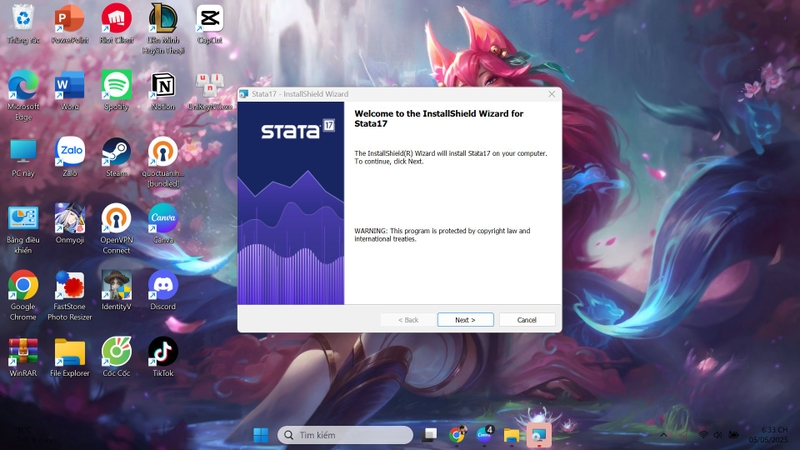Screen dimensions: 800x450
Task: Select the Zalo desktop shortcut
Action: click(70, 157)
